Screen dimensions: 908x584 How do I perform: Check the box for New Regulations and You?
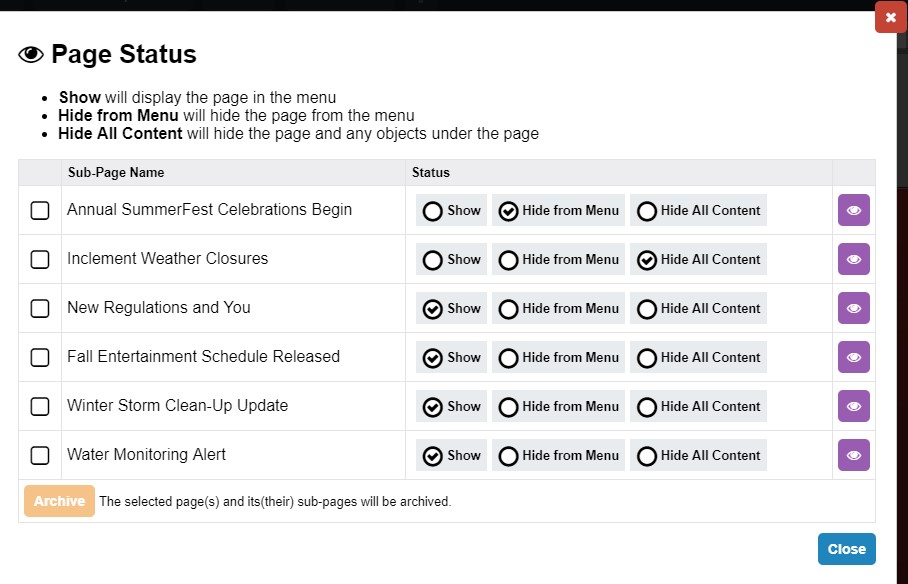click(x=39, y=308)
